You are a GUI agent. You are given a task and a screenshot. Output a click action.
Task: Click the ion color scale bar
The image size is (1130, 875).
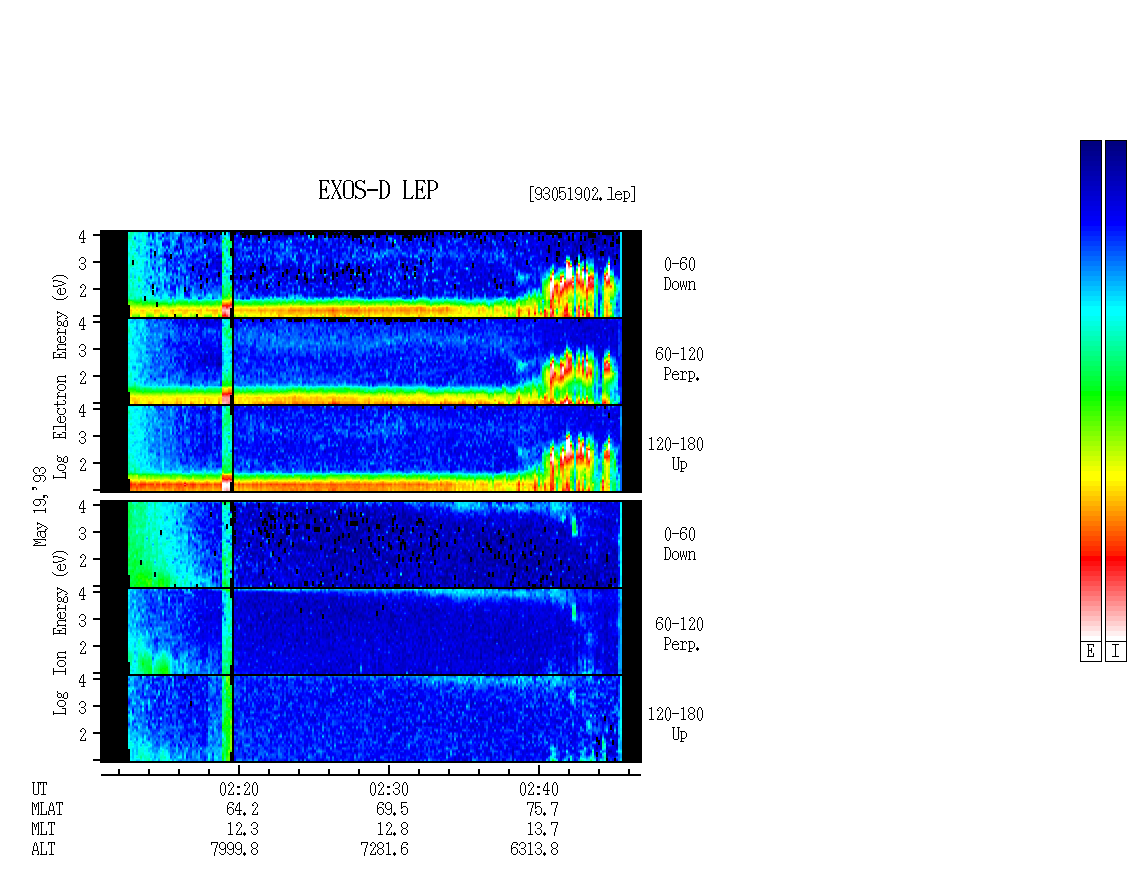(1116, 390)
